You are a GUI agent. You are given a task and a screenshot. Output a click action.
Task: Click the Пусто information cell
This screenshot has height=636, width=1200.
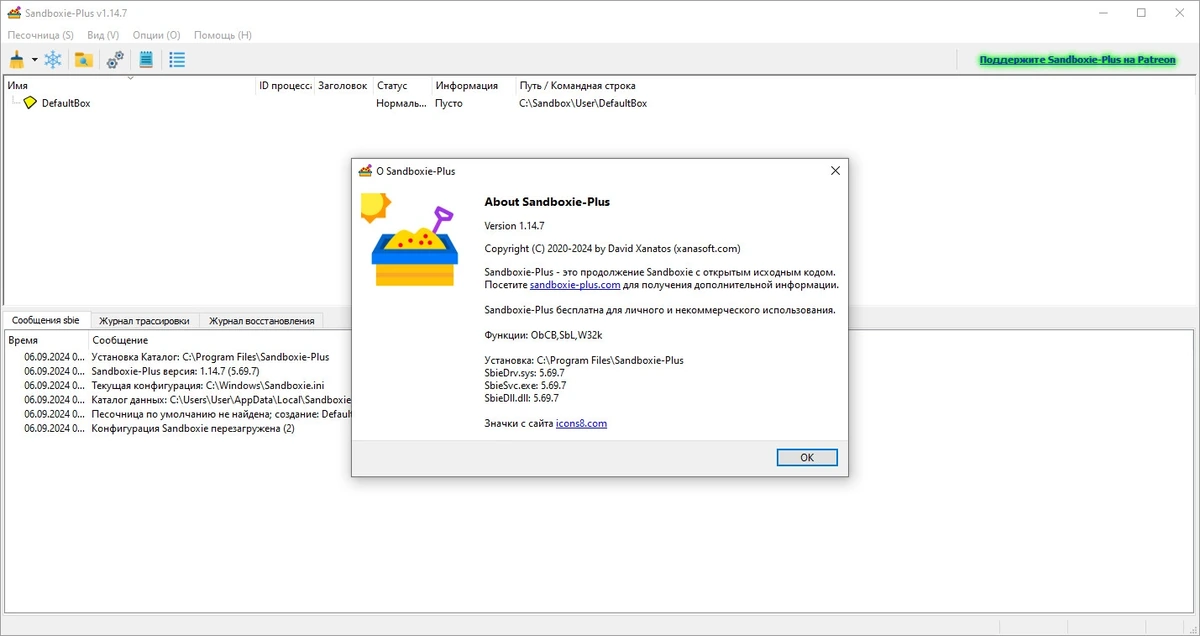click(449, 103)
